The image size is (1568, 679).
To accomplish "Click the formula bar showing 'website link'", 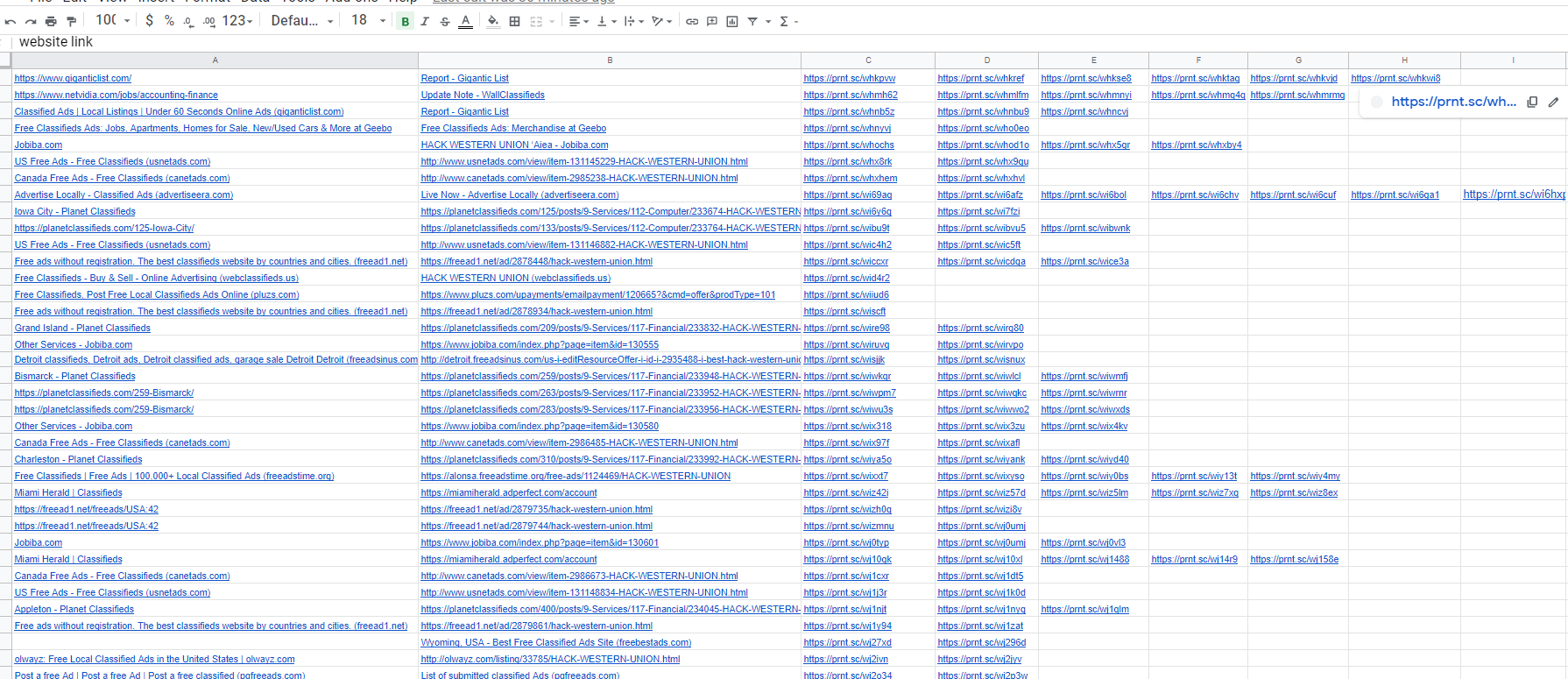I will pyautogui.click(x=788, y=42).
